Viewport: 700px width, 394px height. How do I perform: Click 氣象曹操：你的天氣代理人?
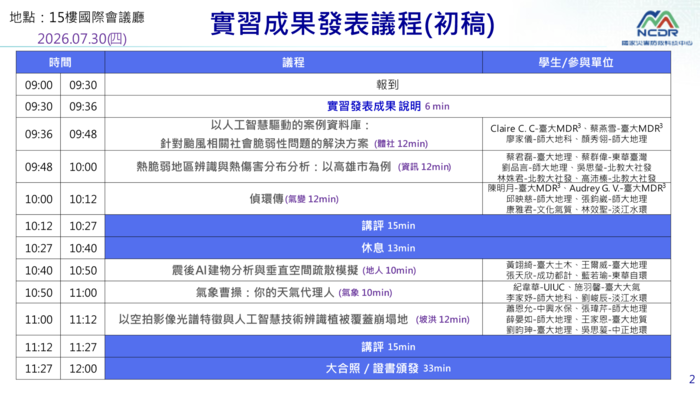click(x=265, y=293)
